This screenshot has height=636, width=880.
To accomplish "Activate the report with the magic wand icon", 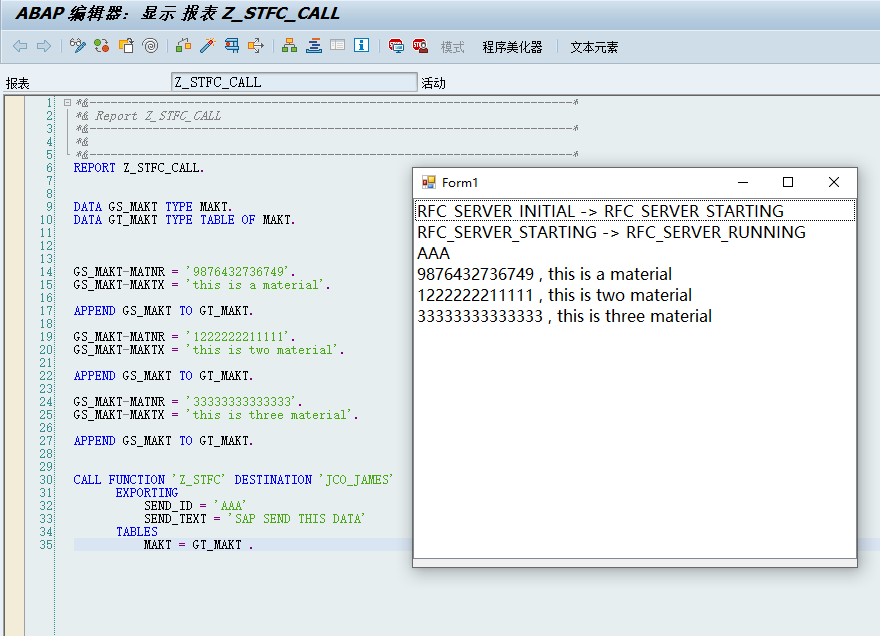I will (x=207, y=46).
